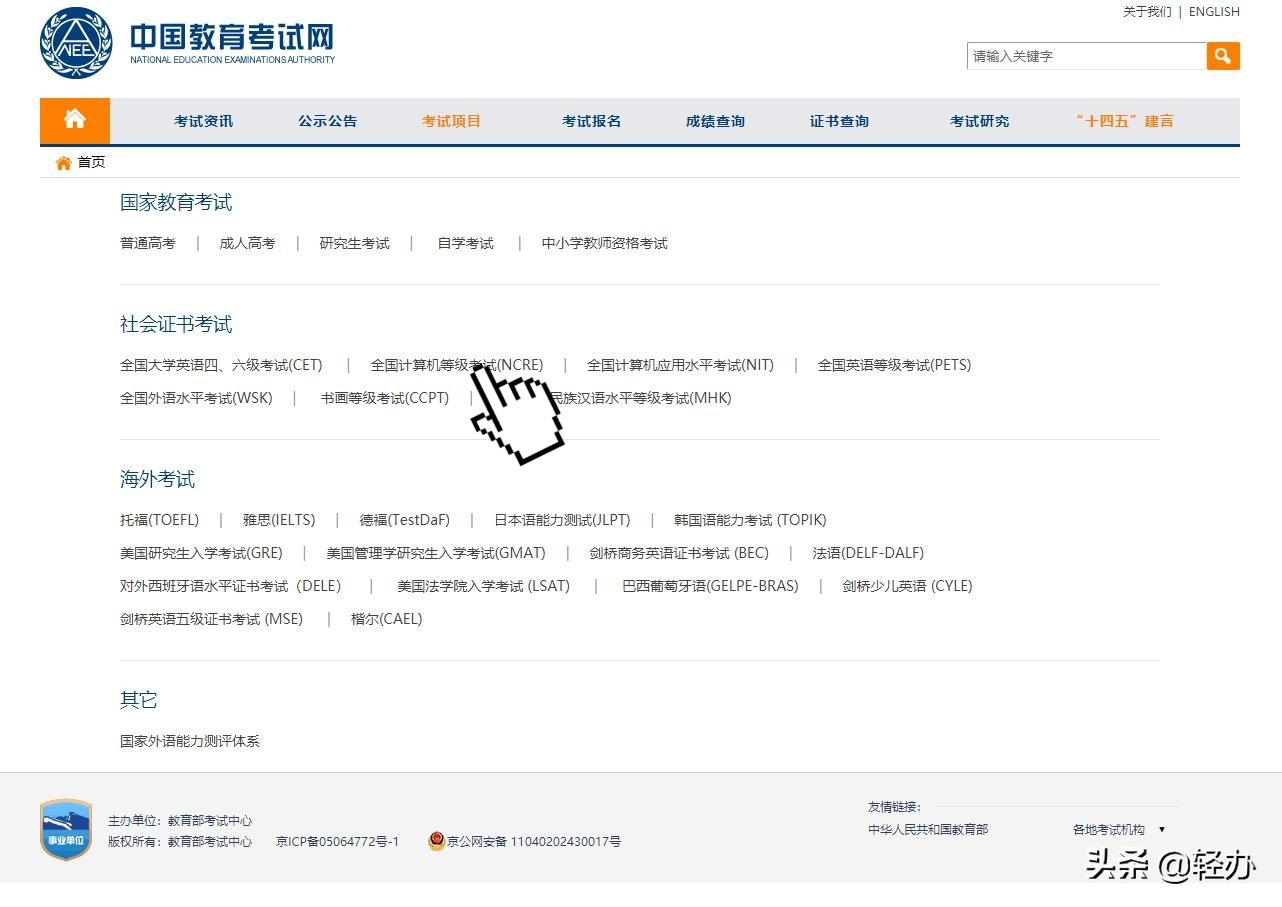Viewport: 1282px width, 907px height.
Task: Open the 成人高考 link
Action: tap(247, 243)
